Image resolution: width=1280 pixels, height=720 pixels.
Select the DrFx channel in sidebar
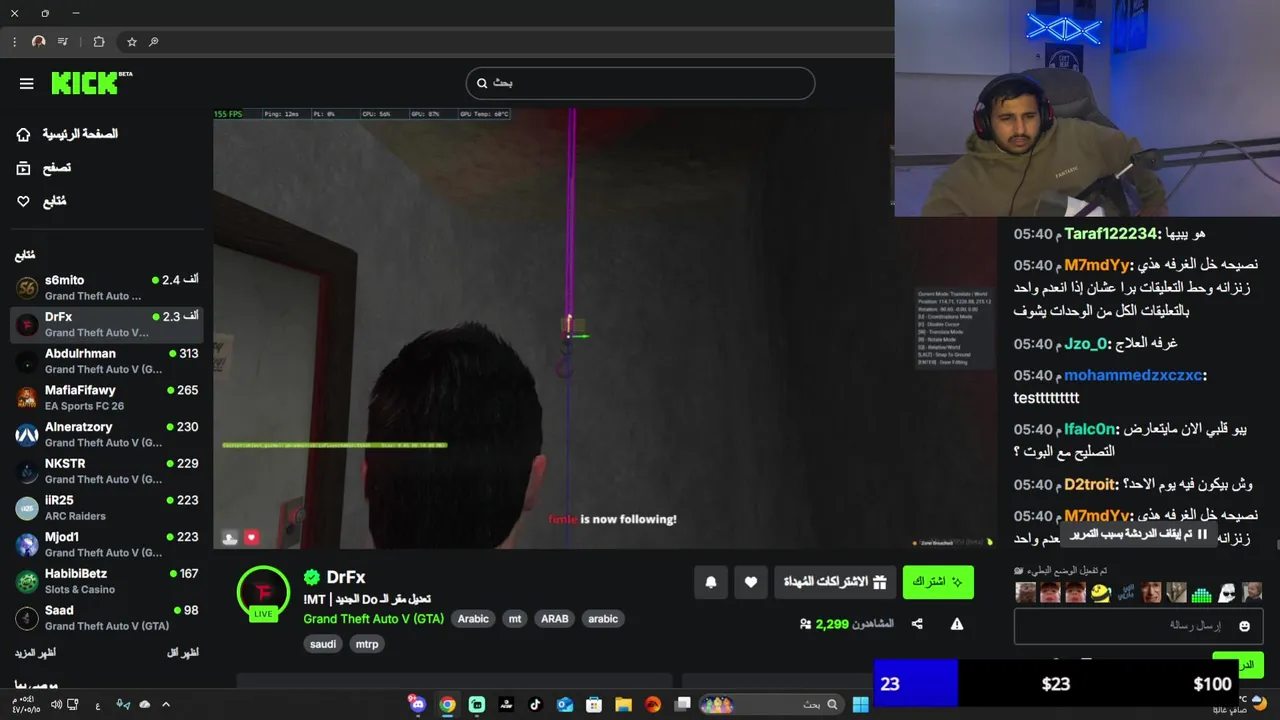pos(107,324)
